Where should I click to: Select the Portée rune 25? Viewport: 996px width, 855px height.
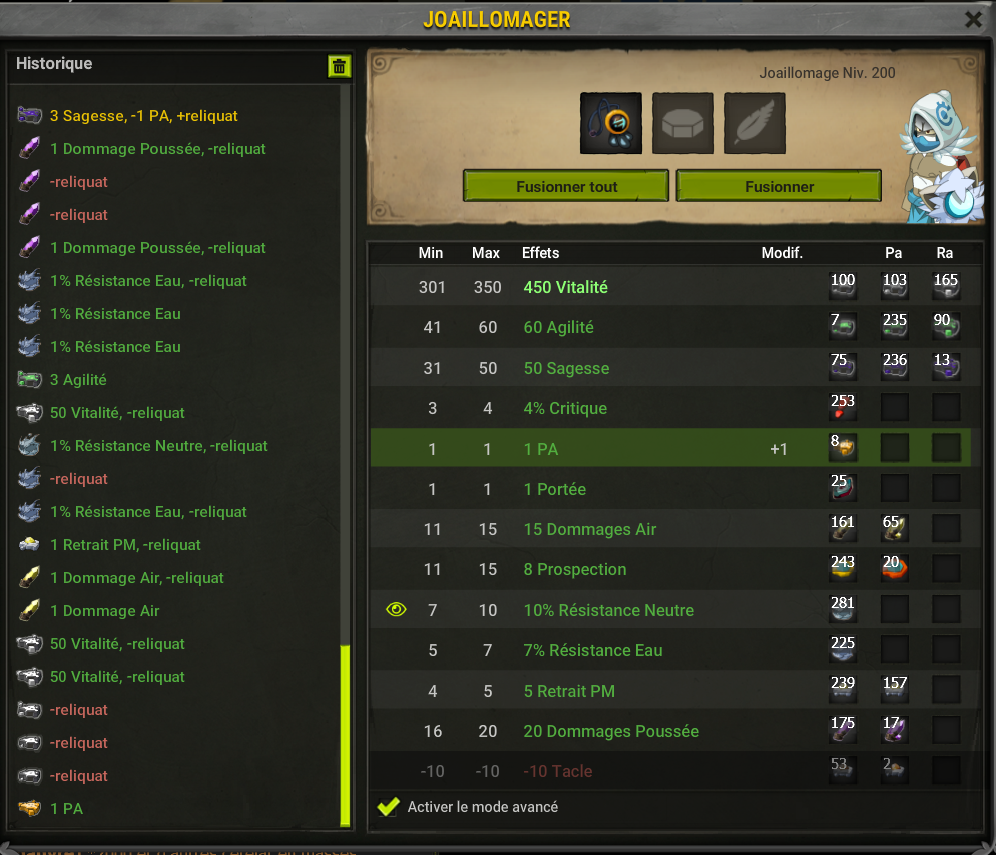[x=843, y=488]
